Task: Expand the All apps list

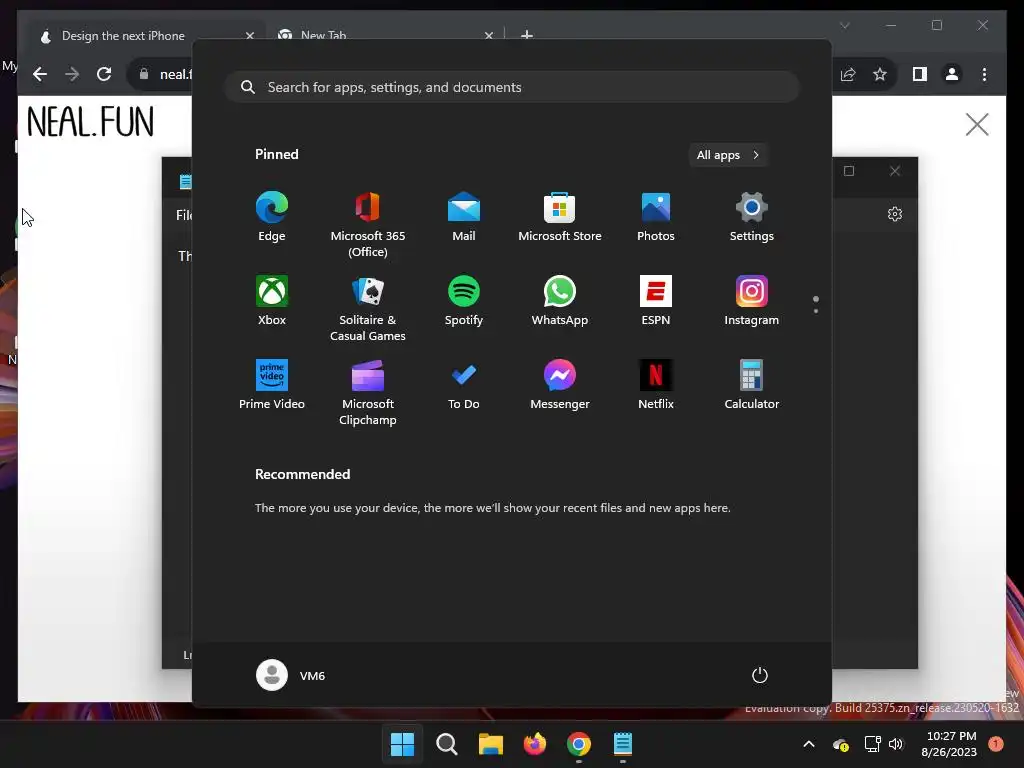Action: 728,155
